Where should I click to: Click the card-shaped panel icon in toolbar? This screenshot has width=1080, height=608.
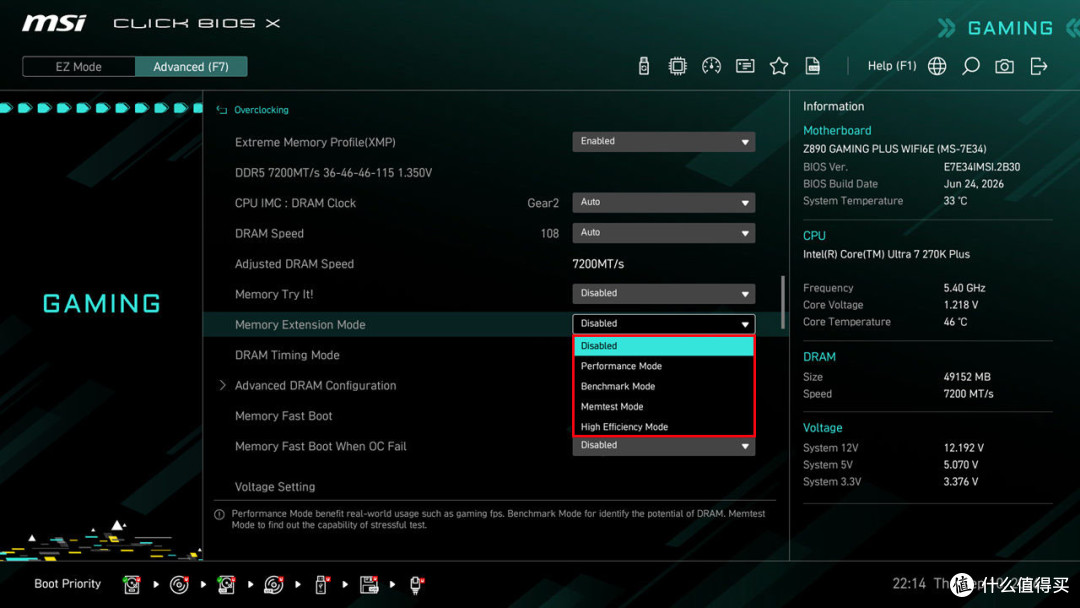(x=745, y=66)
